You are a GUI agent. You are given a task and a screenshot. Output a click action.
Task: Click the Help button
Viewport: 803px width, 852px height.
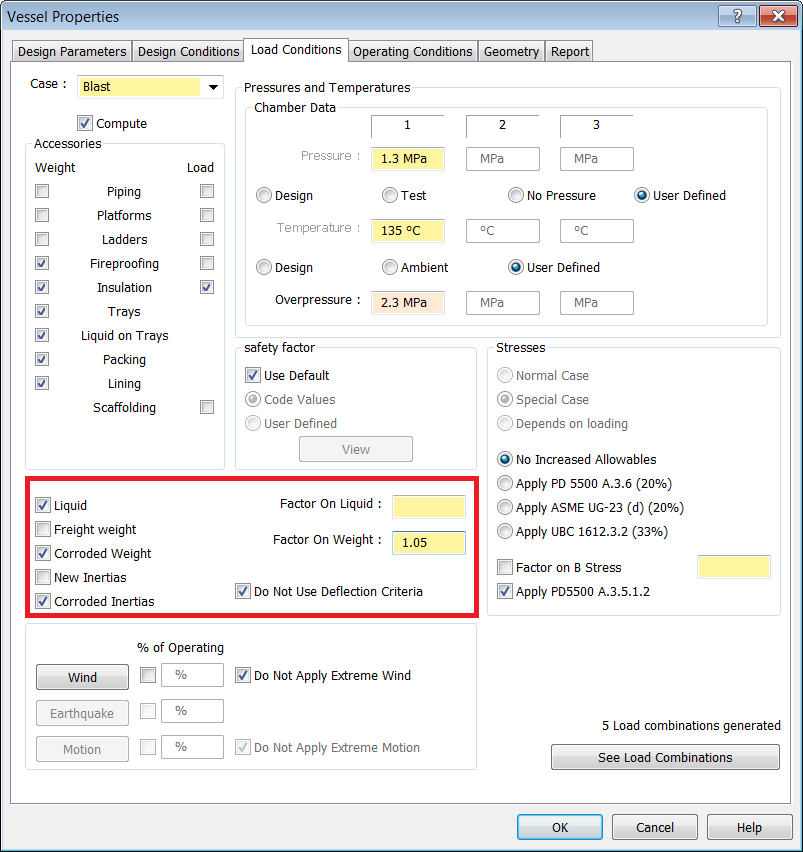(x=749, y=828)
